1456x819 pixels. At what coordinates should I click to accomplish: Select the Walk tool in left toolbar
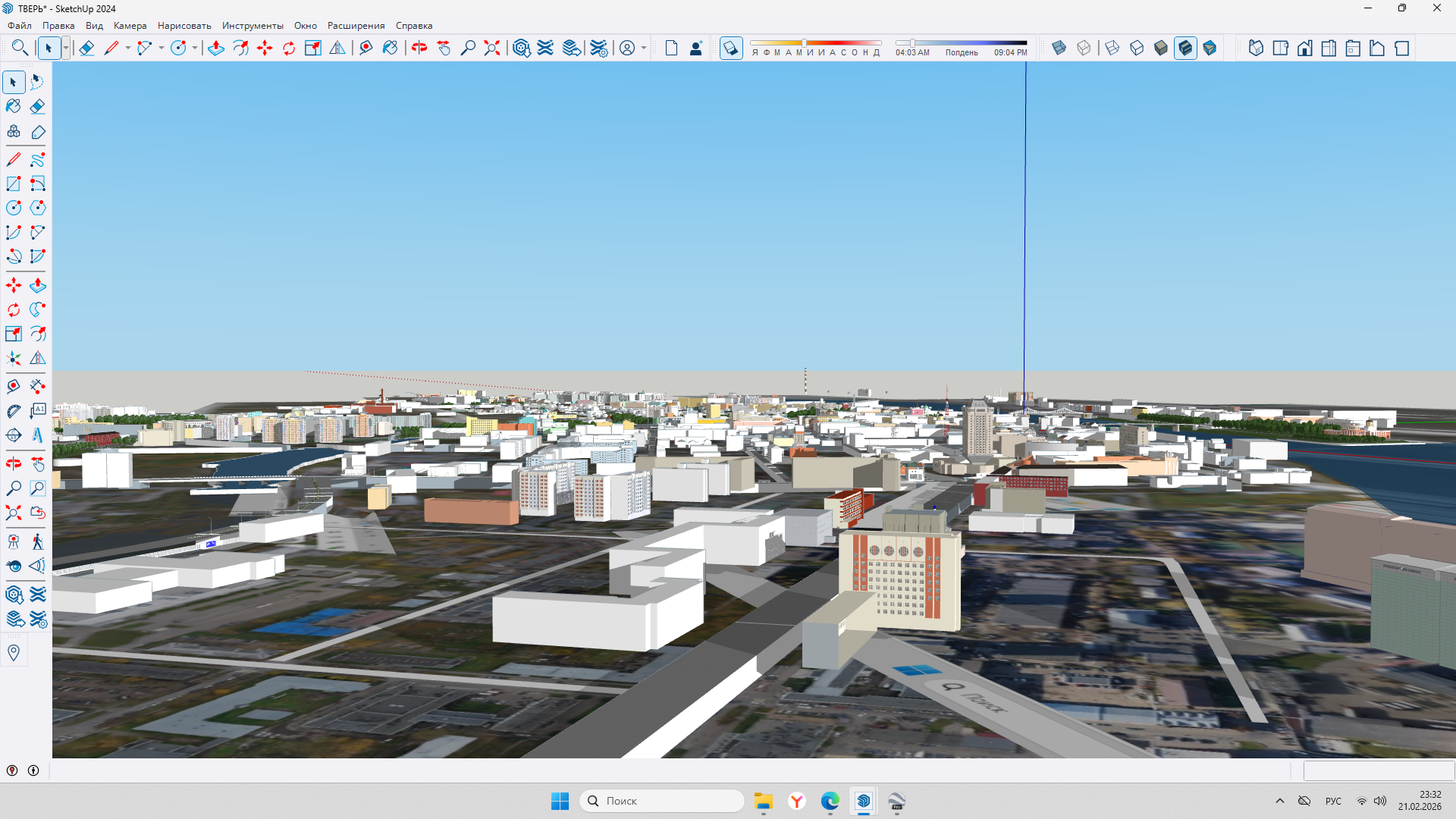coord(38,541)
